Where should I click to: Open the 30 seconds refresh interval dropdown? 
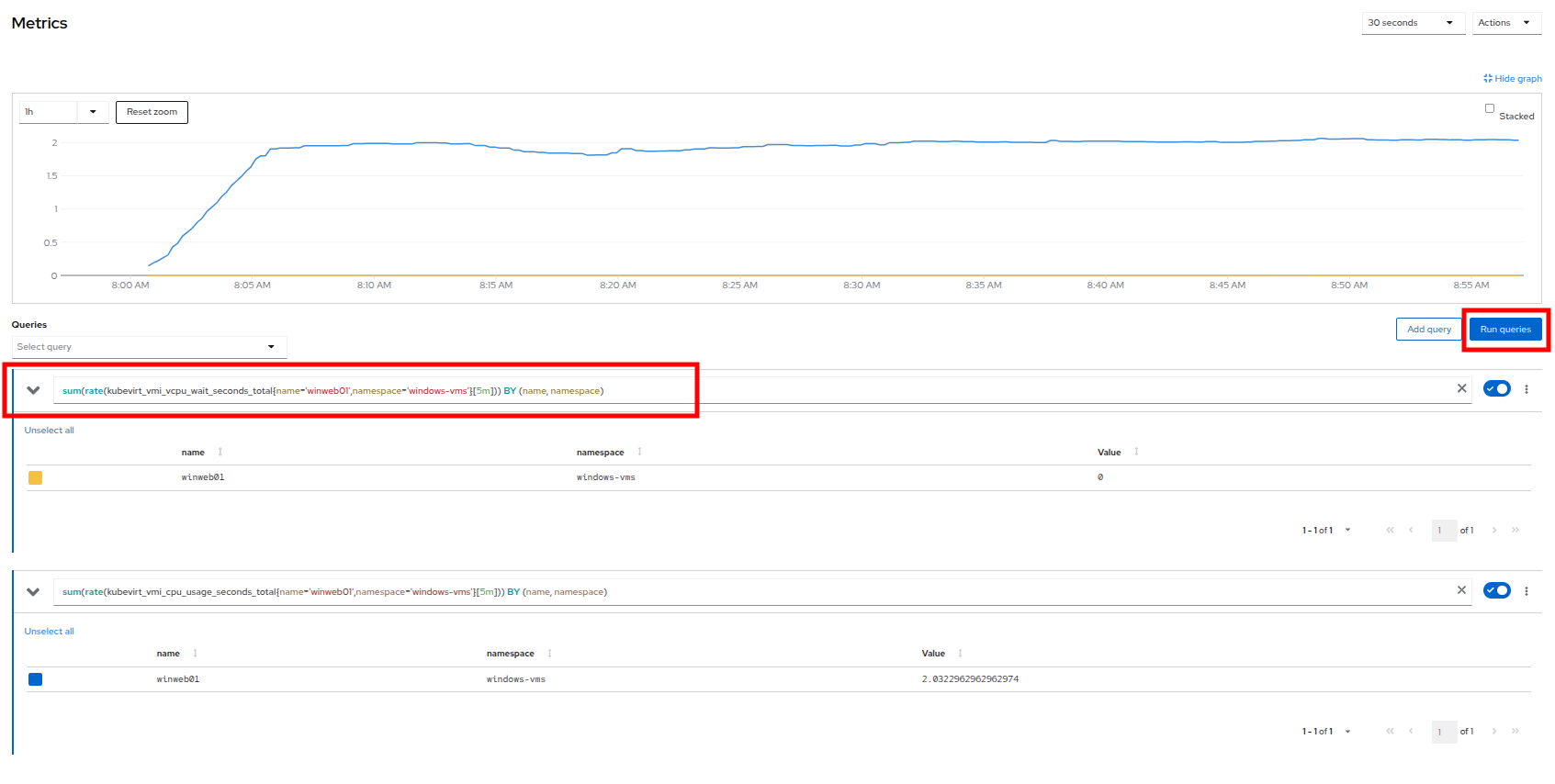[x=1412, y=23]
